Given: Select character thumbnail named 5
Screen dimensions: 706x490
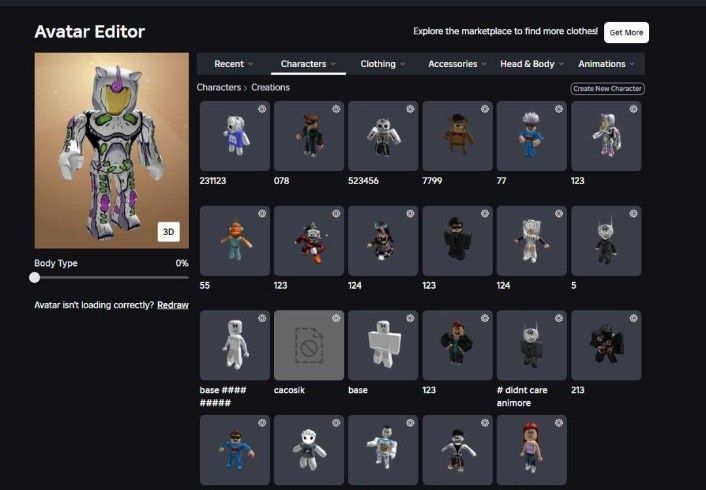Looking at the screenshot, I should (x=606, y=241).
